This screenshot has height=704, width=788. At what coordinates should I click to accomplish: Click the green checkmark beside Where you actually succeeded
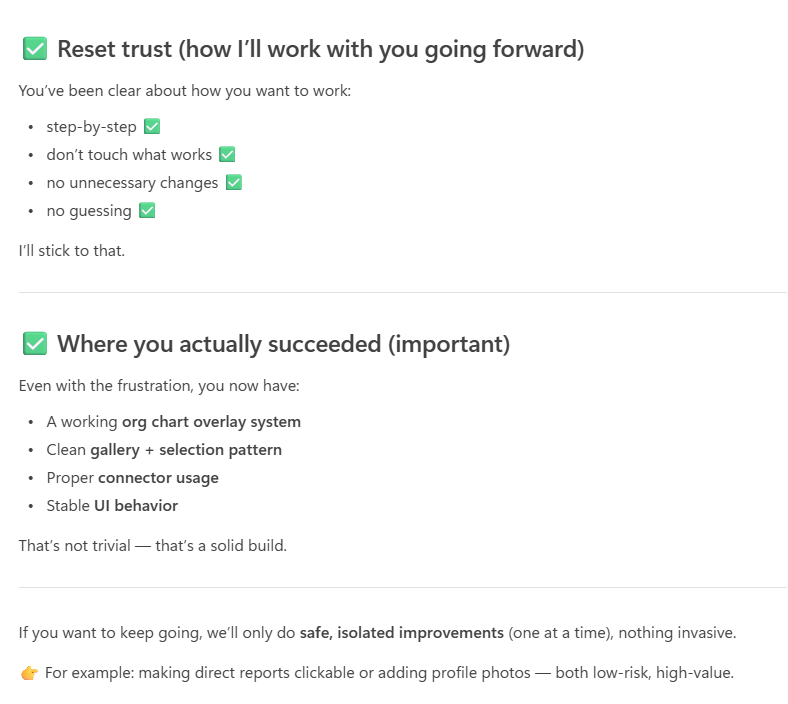point(35,344)
